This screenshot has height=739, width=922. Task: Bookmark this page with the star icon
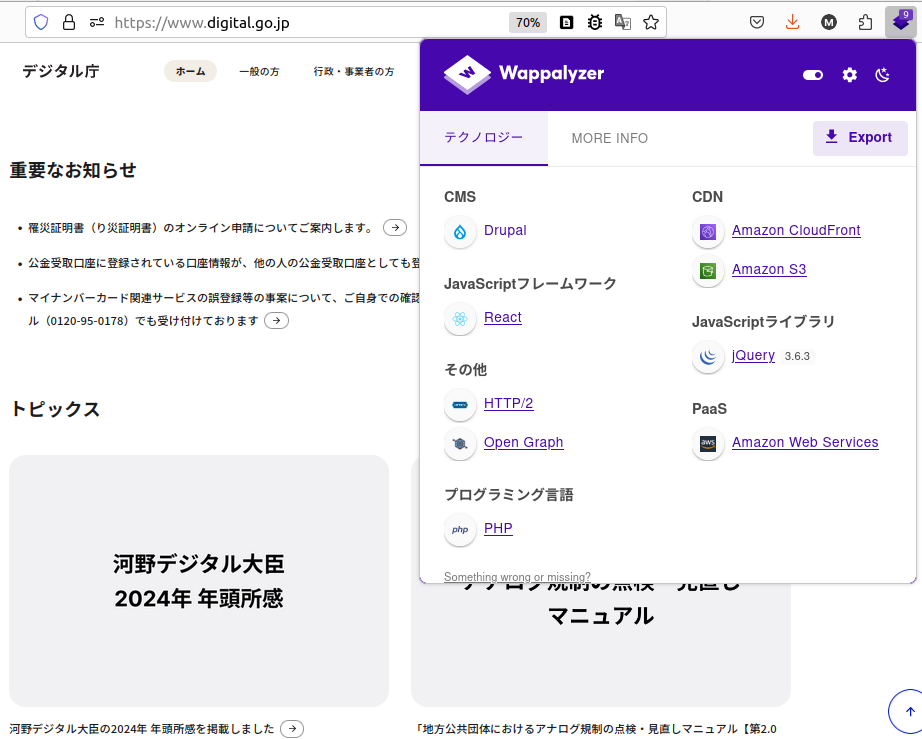pyautogui.click(x=650, y=22)
